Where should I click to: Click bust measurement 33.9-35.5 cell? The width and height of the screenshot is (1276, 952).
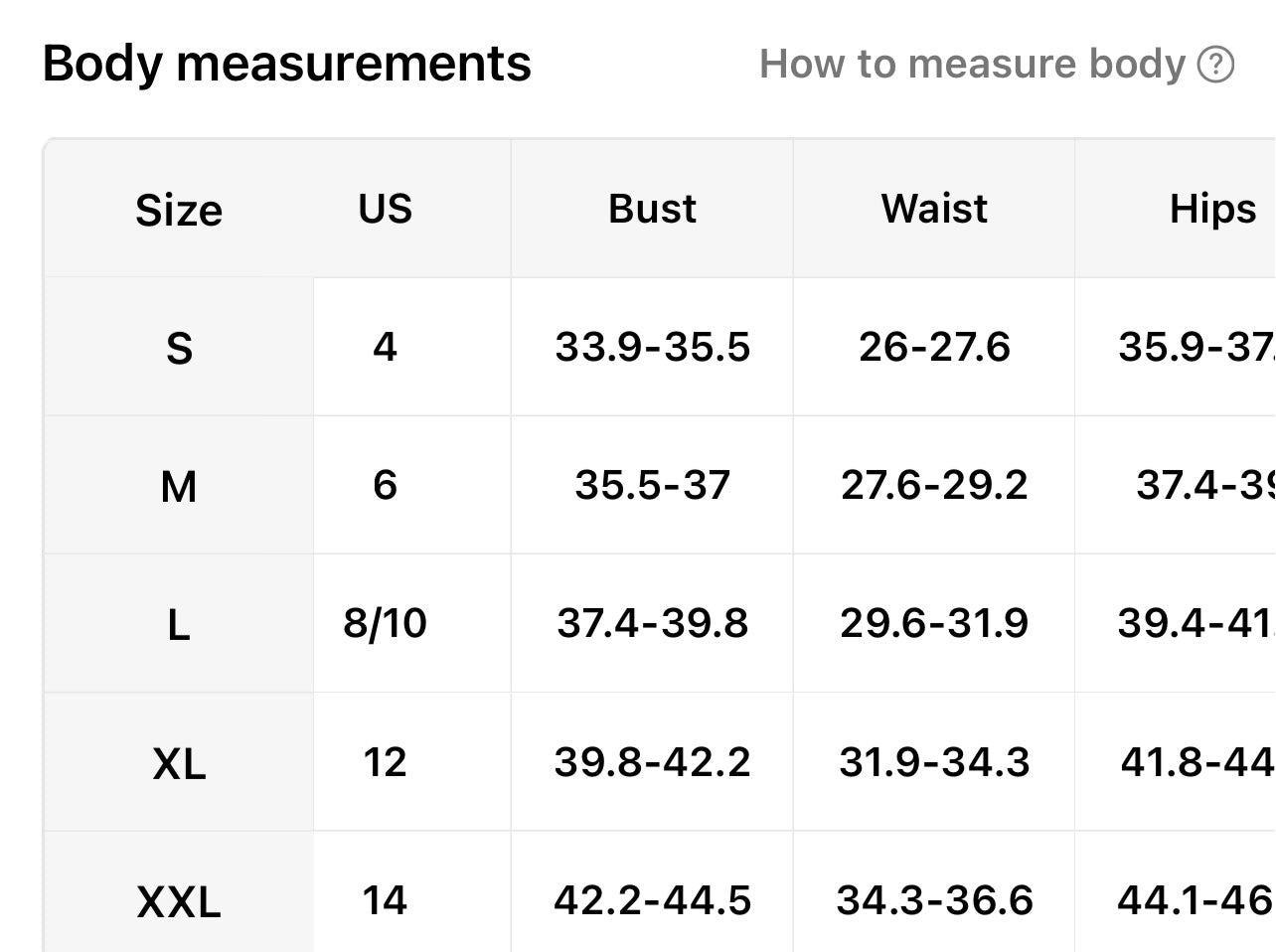[652, 347]
